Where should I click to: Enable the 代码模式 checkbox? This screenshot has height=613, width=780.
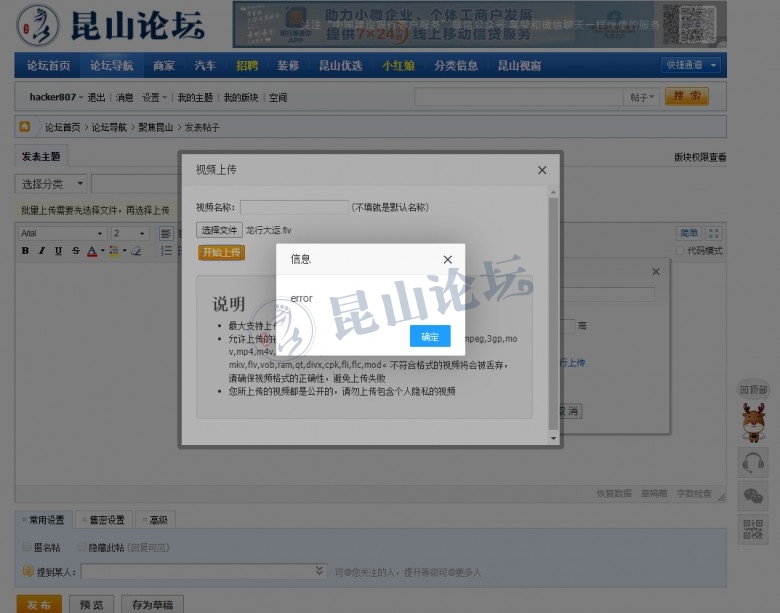(681, 251)
